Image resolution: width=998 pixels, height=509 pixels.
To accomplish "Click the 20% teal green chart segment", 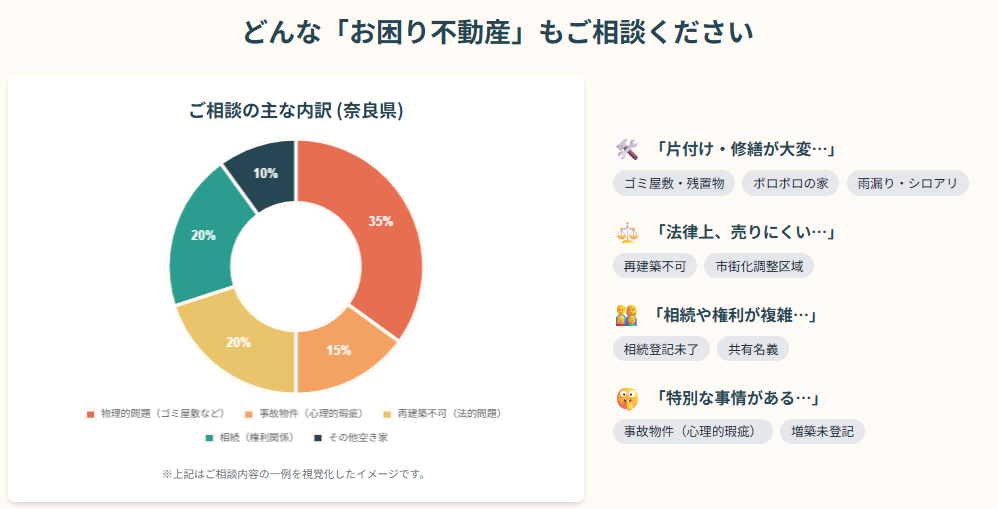I will (206, 235).
